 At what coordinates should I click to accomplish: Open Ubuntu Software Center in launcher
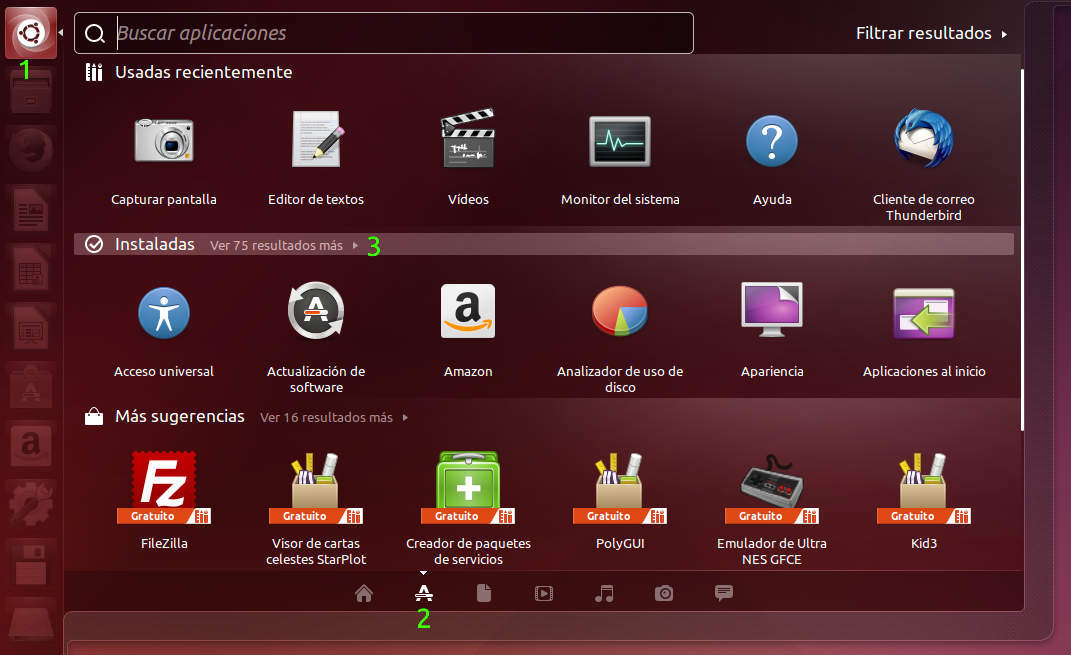tap(31, 387)
